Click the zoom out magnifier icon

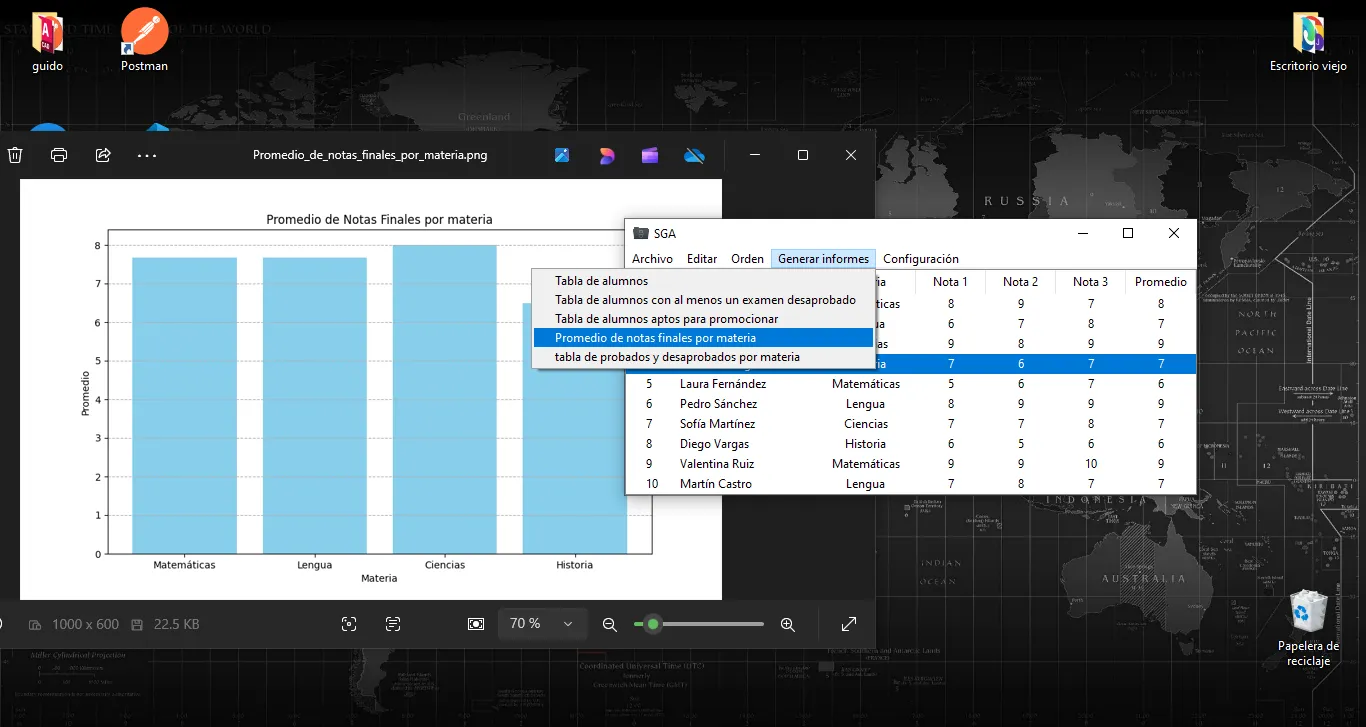click(609, 624)
